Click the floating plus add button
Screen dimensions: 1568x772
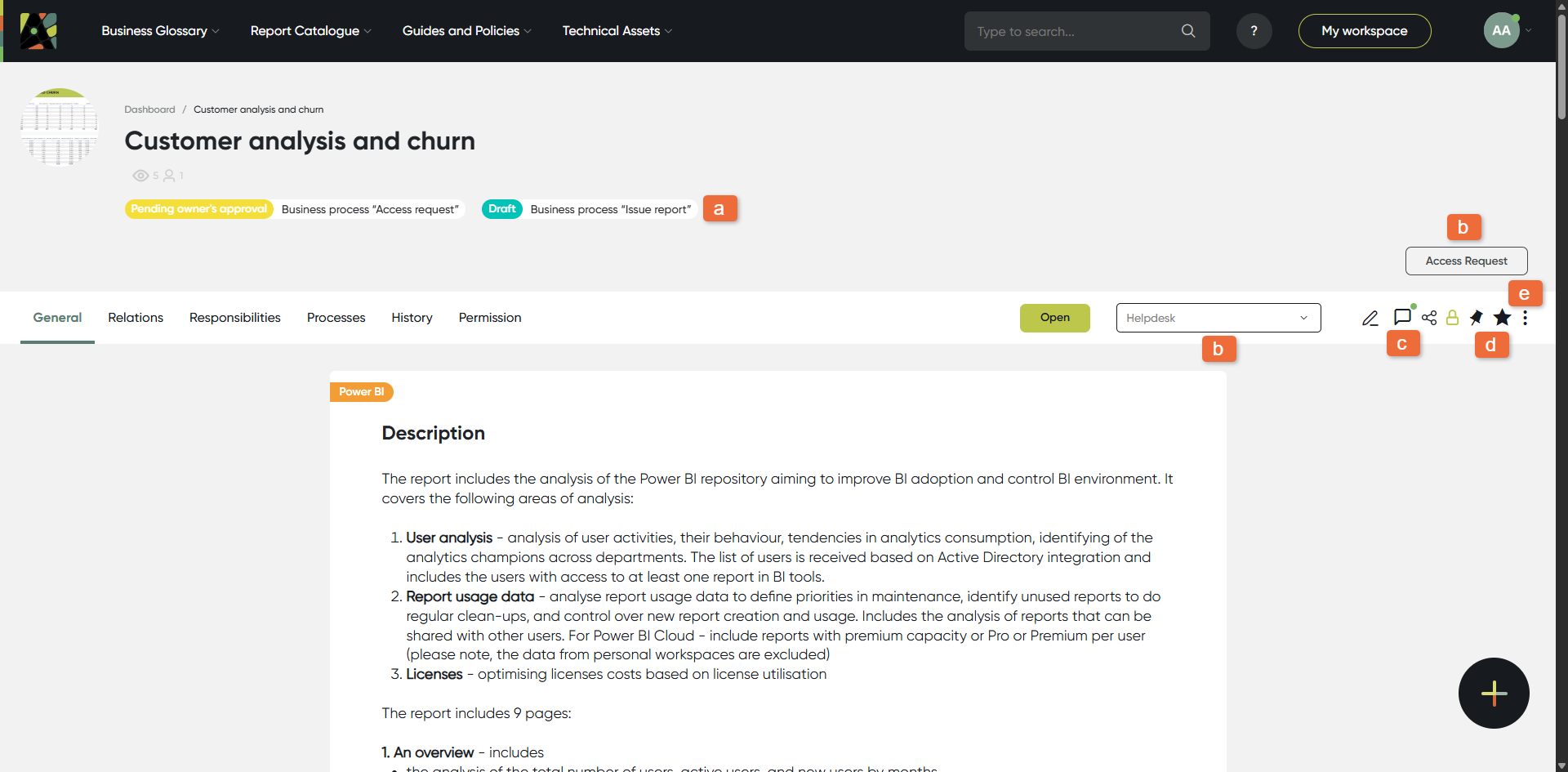pos(1494,693)
